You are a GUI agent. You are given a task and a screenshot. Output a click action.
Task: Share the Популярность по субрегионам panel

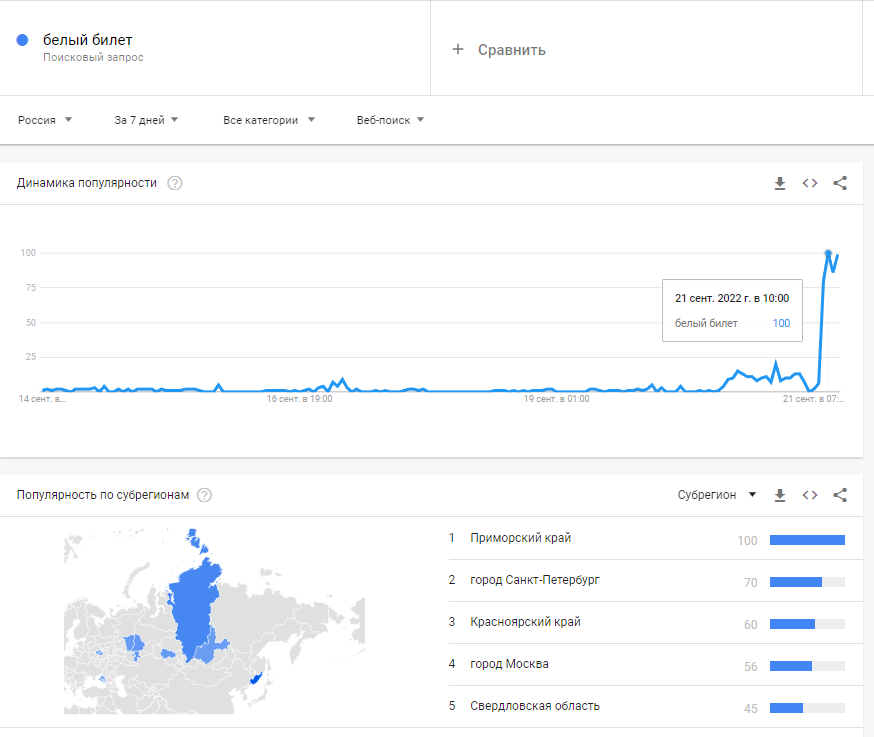point(840,494)
